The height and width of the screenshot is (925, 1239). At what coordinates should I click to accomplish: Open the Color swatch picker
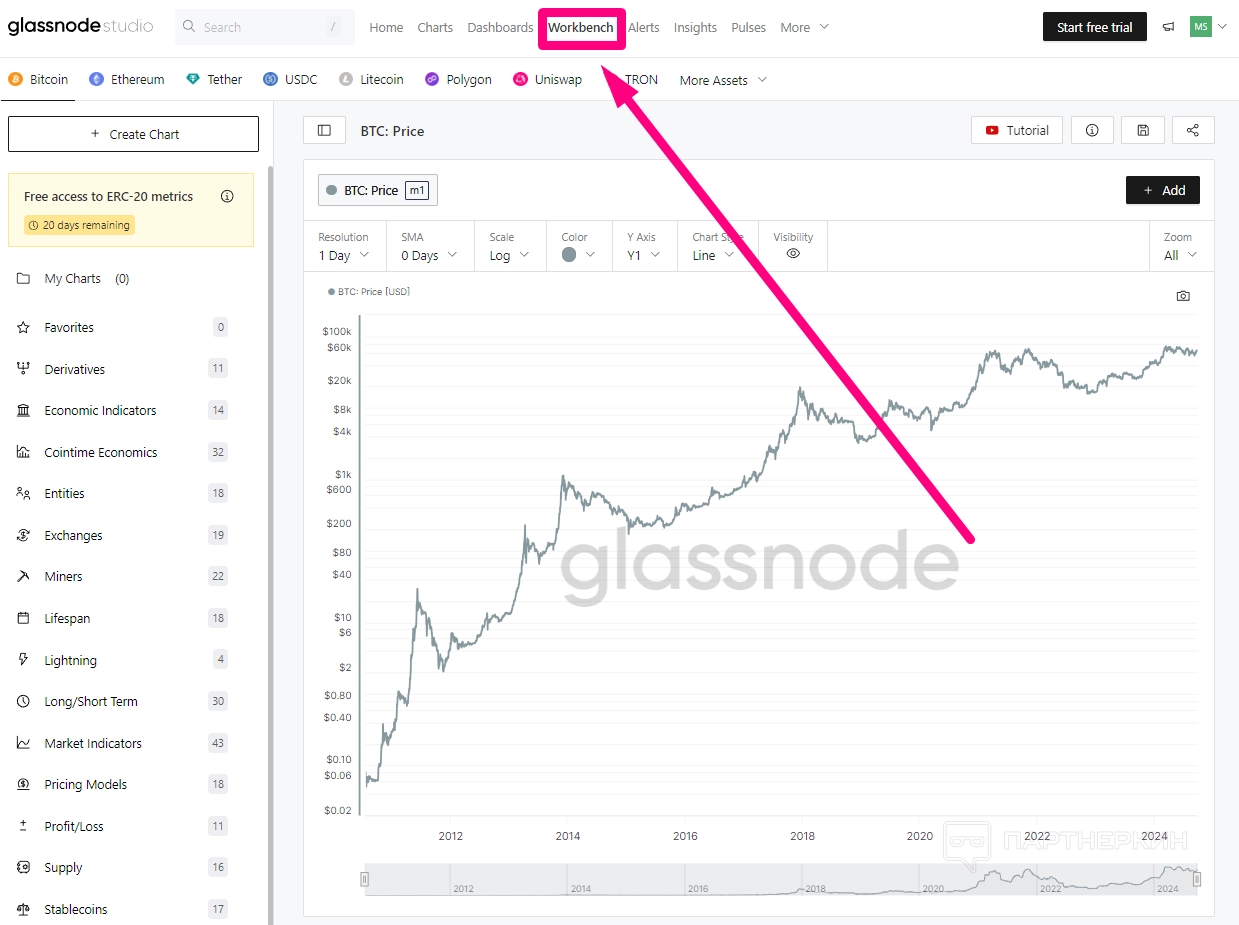(578, 255)
